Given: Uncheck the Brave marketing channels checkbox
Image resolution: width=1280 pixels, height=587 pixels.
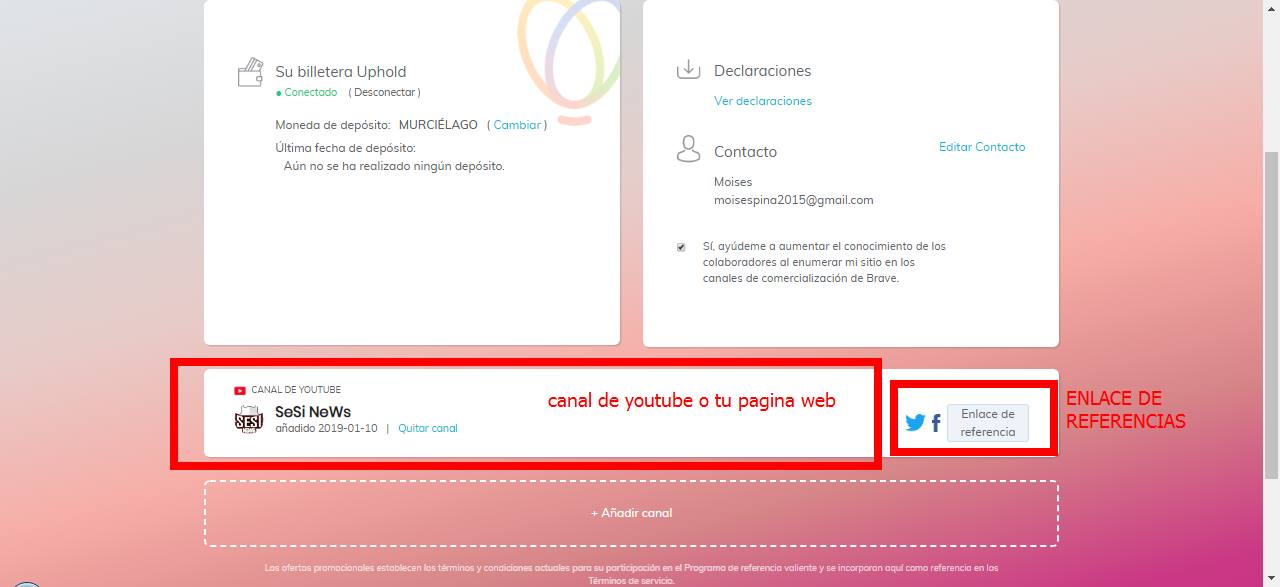Looking at the screenshot, I should 681,247.
